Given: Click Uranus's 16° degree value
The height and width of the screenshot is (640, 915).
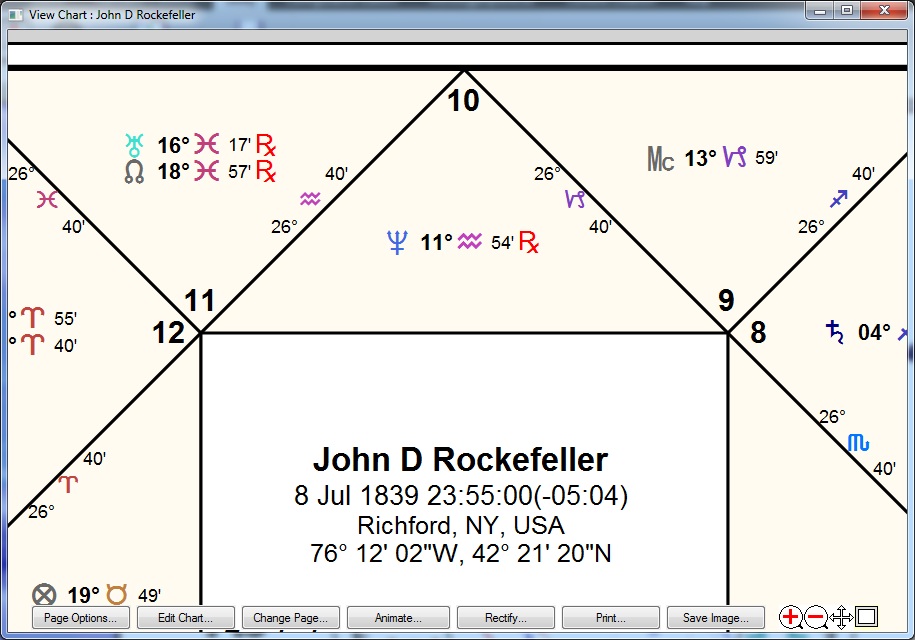Looking at the screenshot, I should [173, 145].
